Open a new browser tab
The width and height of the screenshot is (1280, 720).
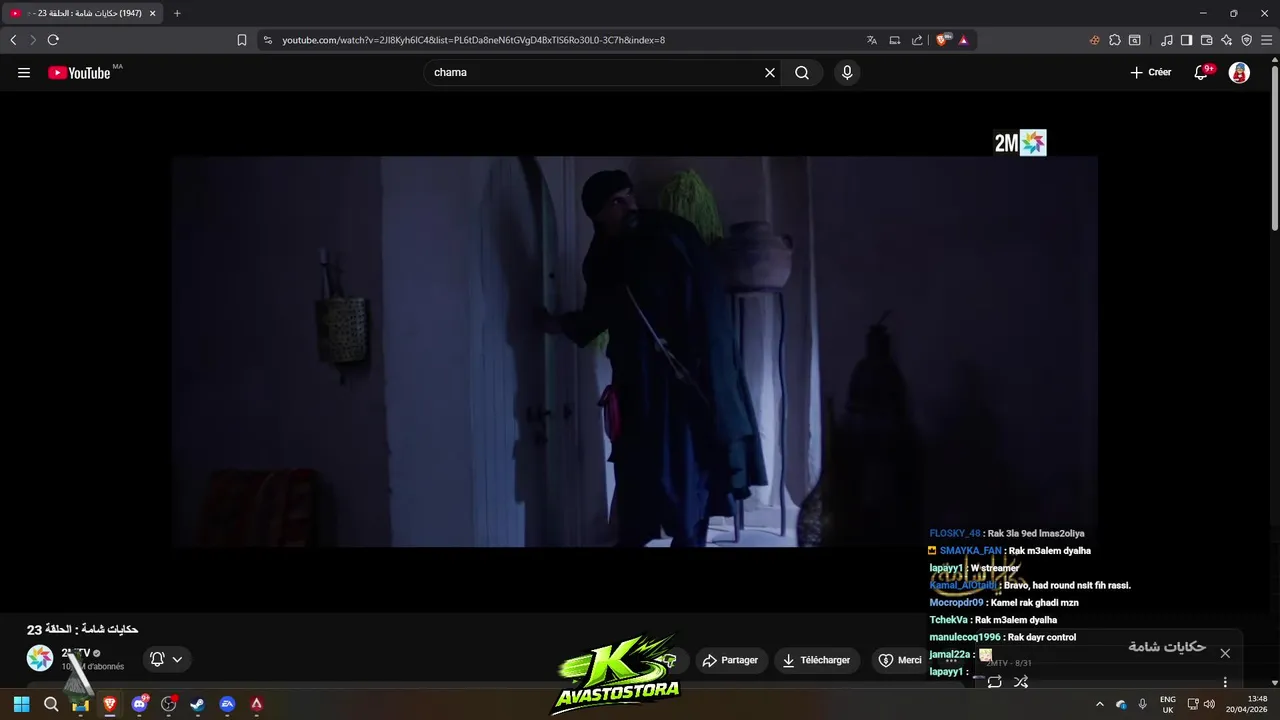[177, 13]
